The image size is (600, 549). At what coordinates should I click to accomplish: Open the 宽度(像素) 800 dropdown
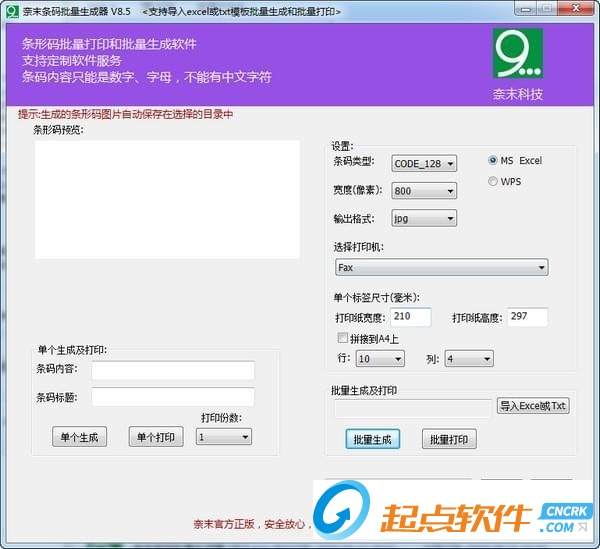(x=424, y=191)
